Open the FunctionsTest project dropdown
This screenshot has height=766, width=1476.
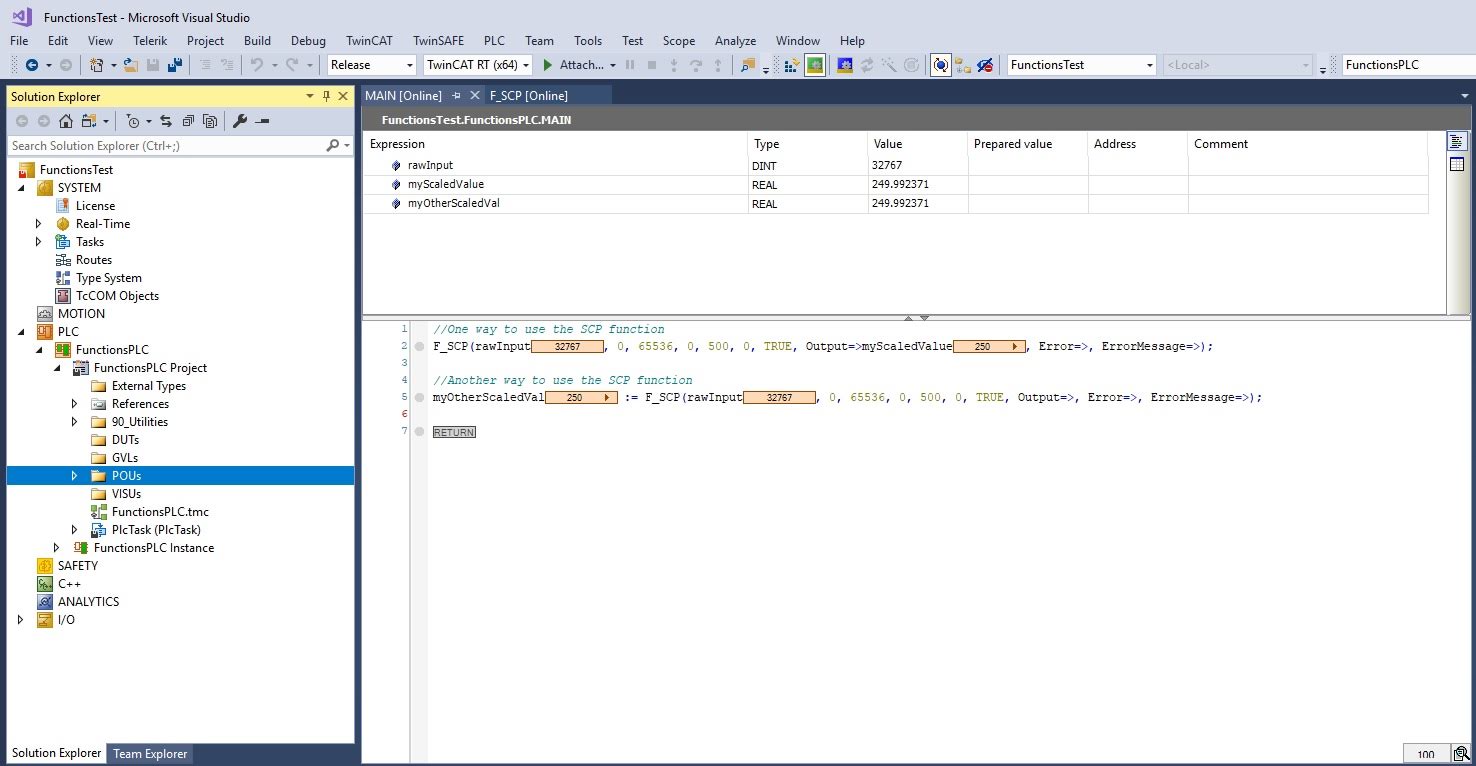[x=1149, y=65]
